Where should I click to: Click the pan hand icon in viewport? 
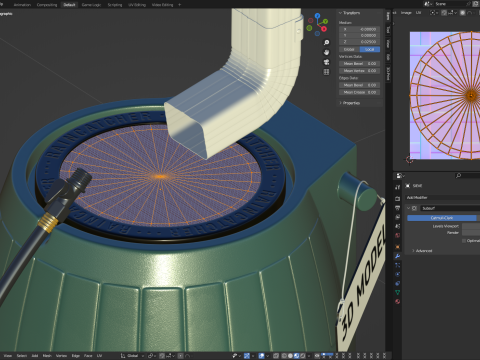[326, 52]
